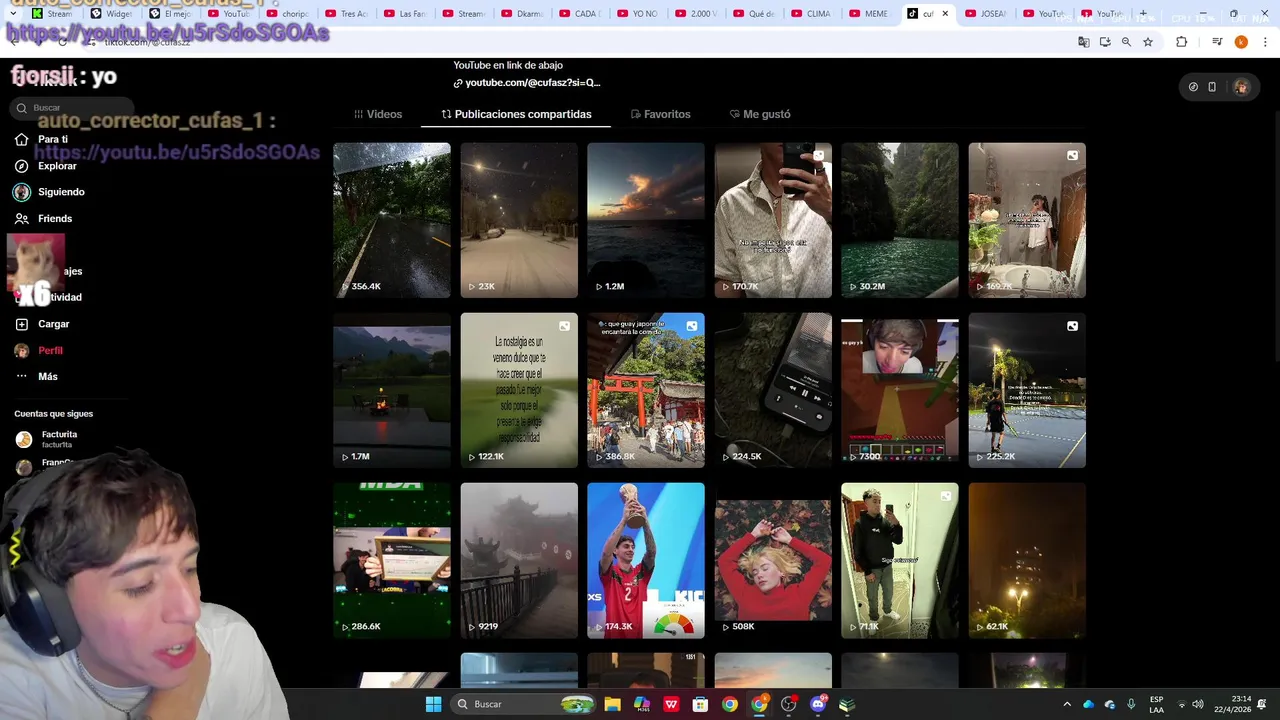
Task: Go to Para ti feed
Action: (53, 139)
